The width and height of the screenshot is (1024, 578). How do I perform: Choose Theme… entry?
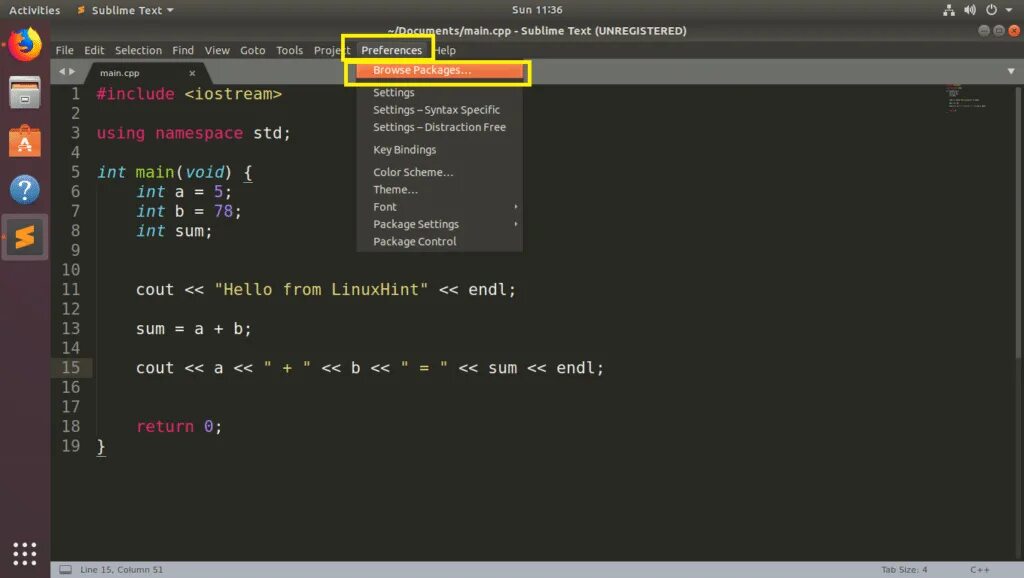coord(440,189)
